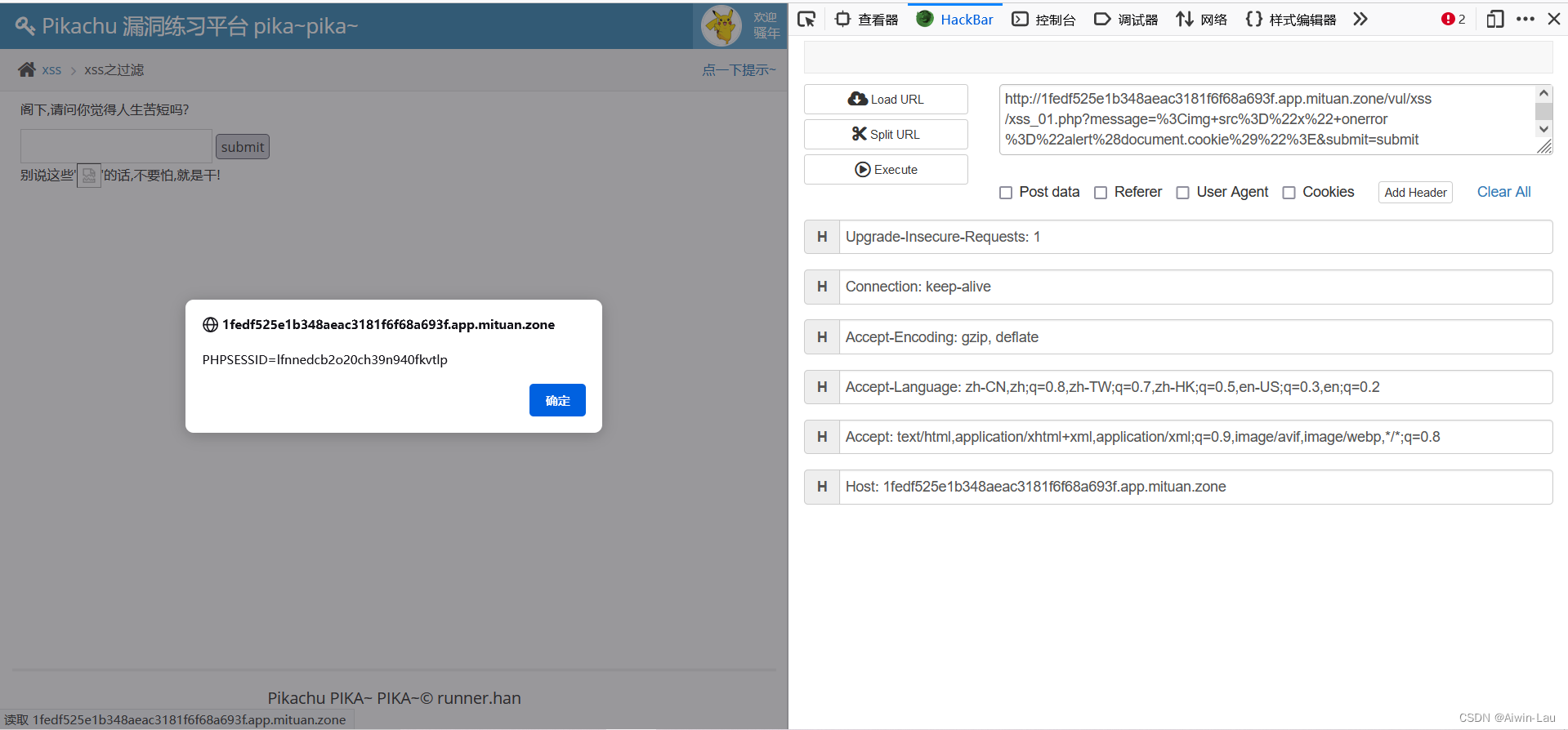This screenshot has height=730, width=1568.
Task: Open the Inspector (查看器) tab
Action: pyautogui.click(x=866, y=19)
